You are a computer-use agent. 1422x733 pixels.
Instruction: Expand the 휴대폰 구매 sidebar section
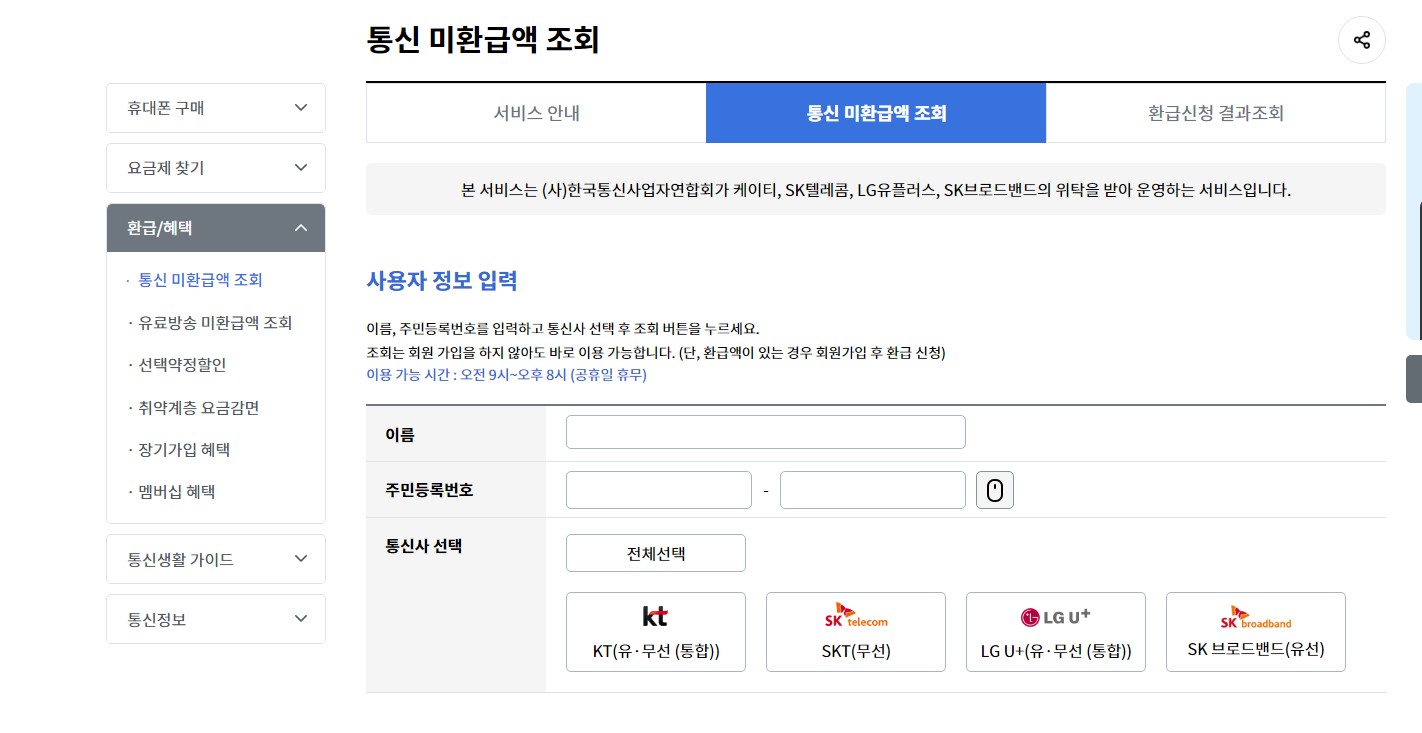tap(215, 107)
